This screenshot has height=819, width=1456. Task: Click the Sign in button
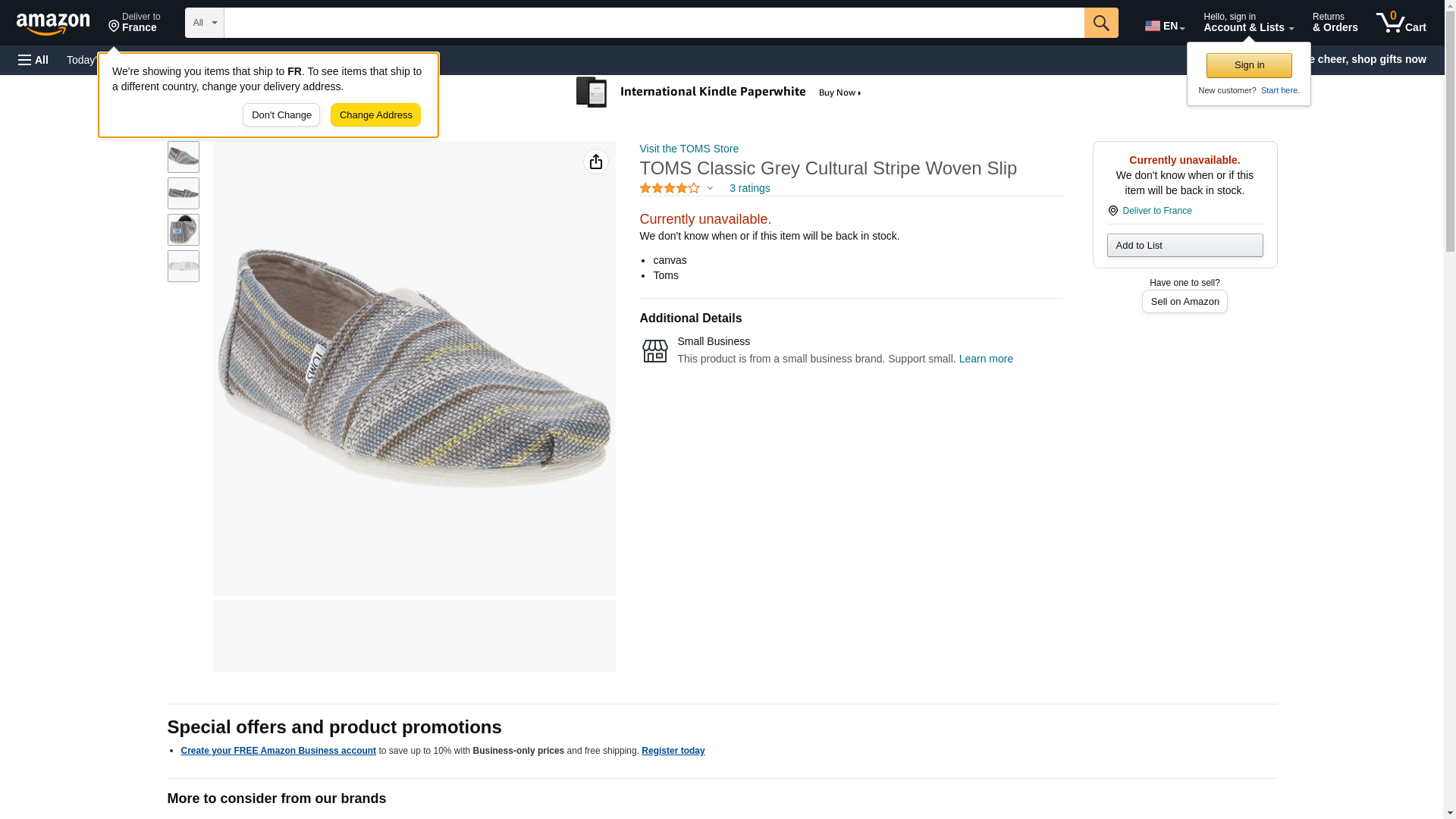1248,65
